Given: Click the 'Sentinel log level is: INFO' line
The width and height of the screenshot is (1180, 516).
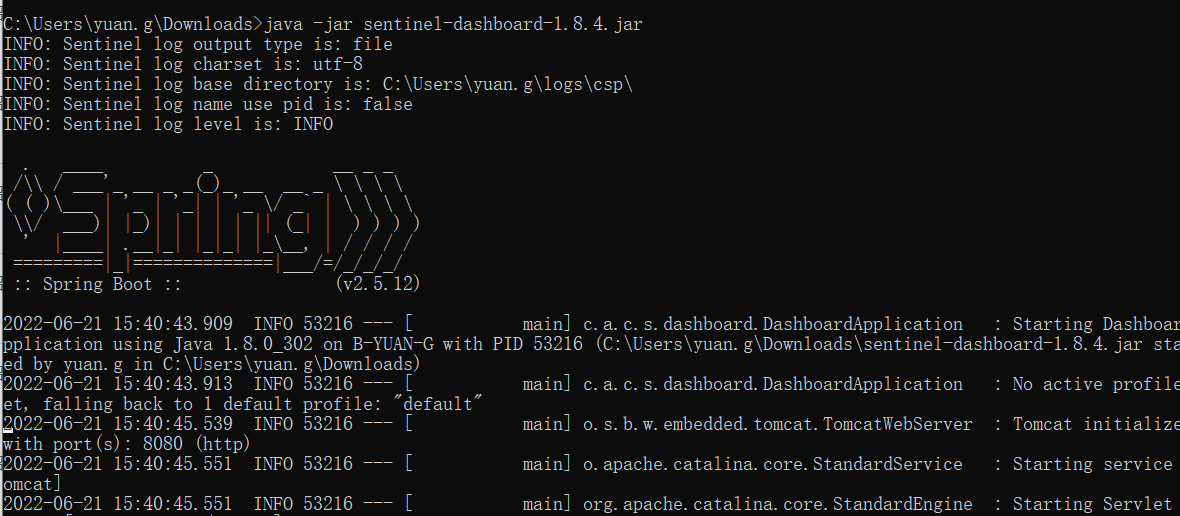Looking at the screenshot, I should click(x=168, y=124).
